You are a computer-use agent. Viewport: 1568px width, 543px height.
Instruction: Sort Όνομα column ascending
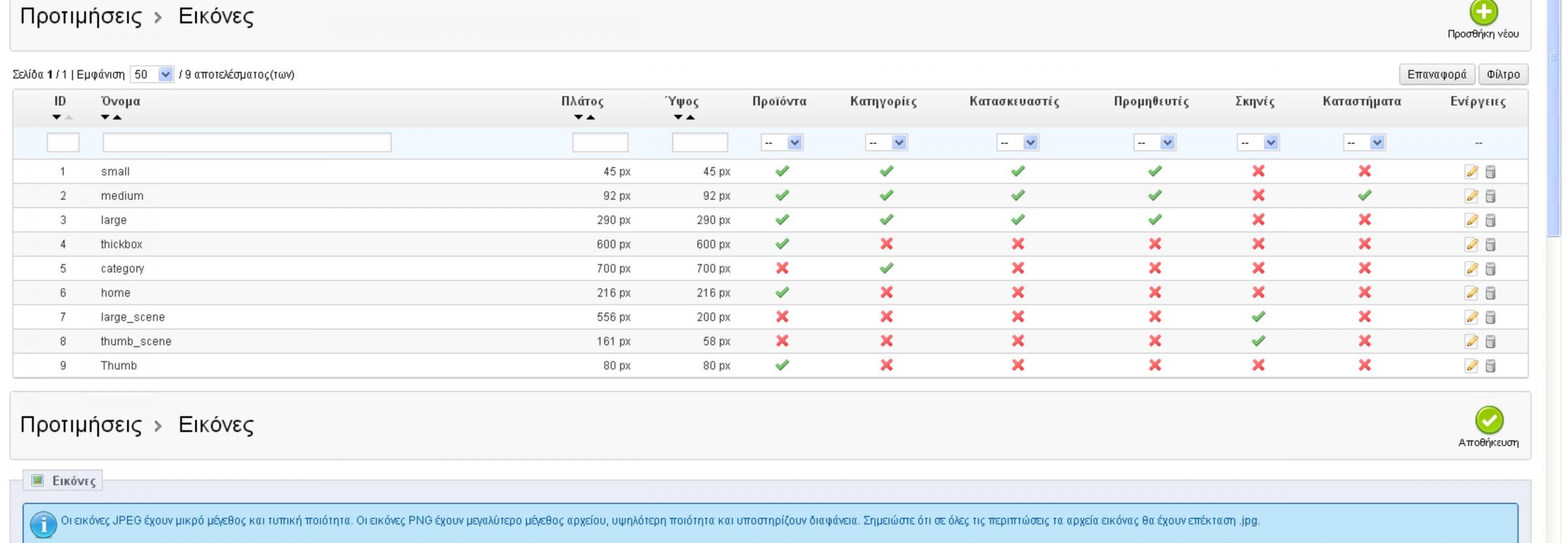click(117, 118)
